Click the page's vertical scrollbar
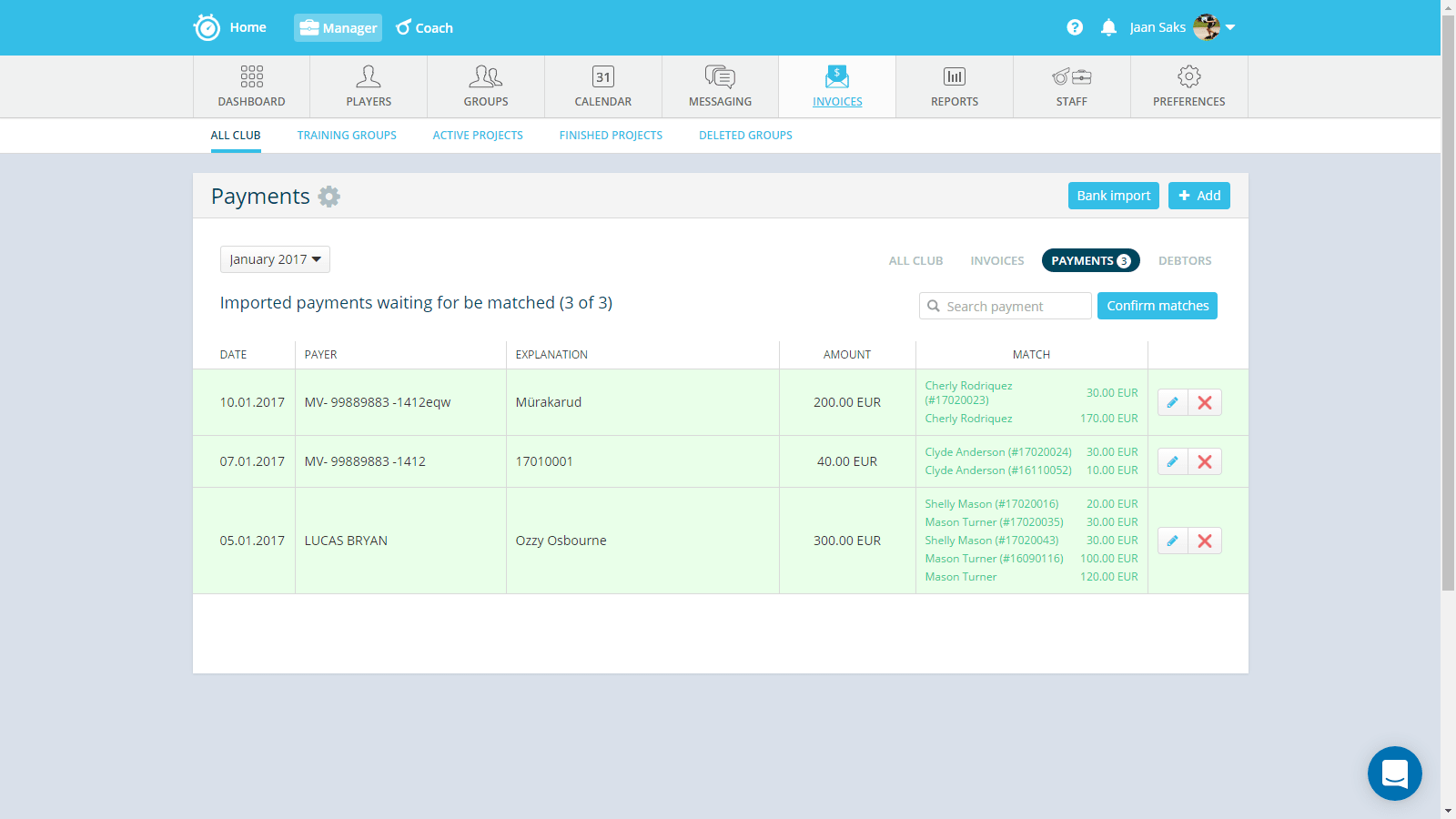Screen dimensions: 1456x819 pos(1448,318)
